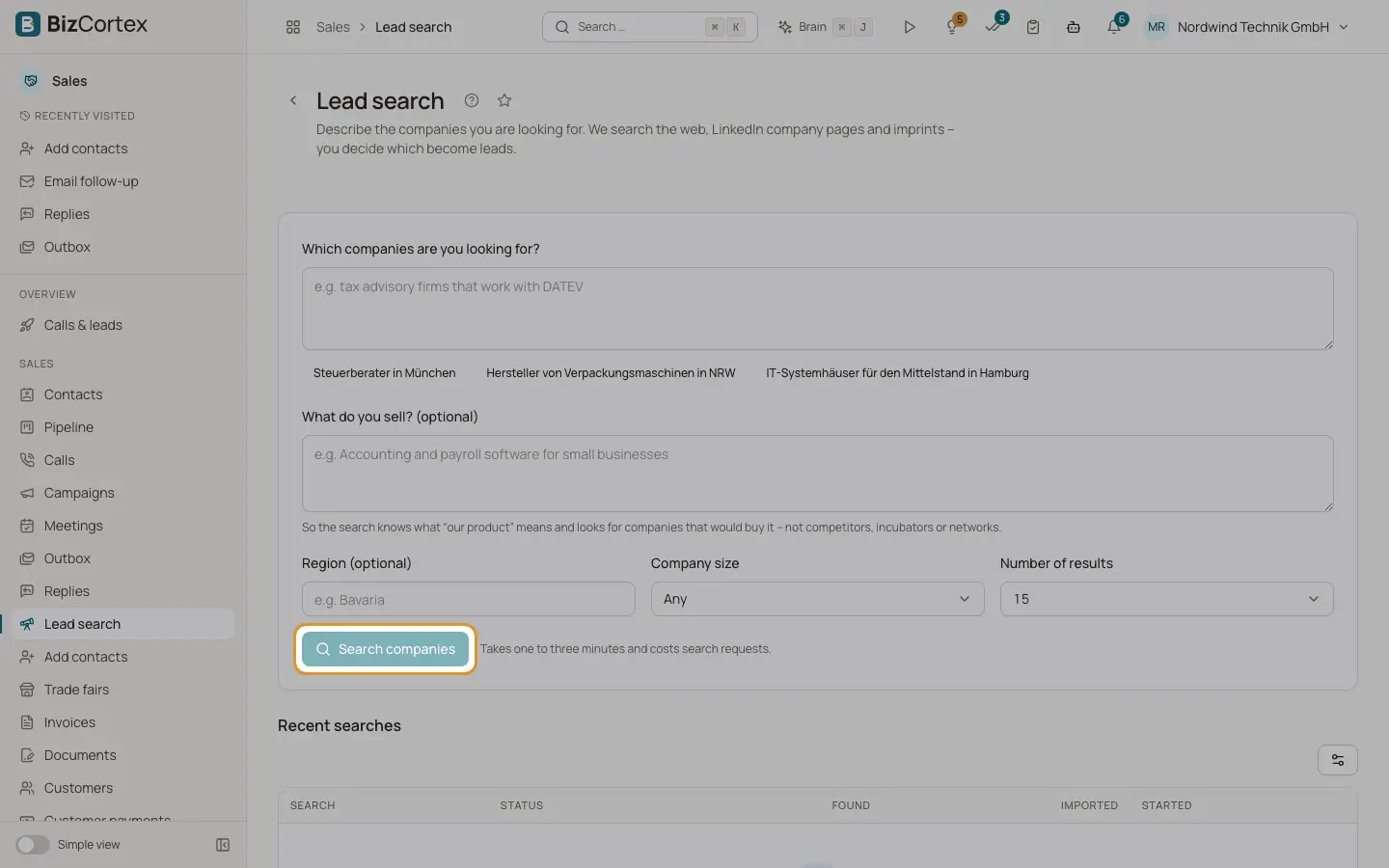Screen dimensions: 1389x868
Task: Pick the Hersteller von Verpackungsmaschinen in NRW suggestion
Action: click(611, 373)
